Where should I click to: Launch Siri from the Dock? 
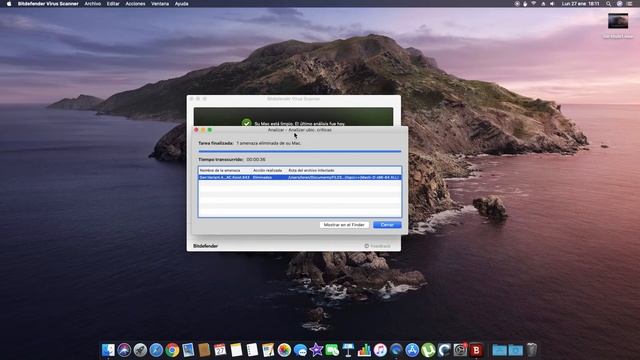[124, 350]
